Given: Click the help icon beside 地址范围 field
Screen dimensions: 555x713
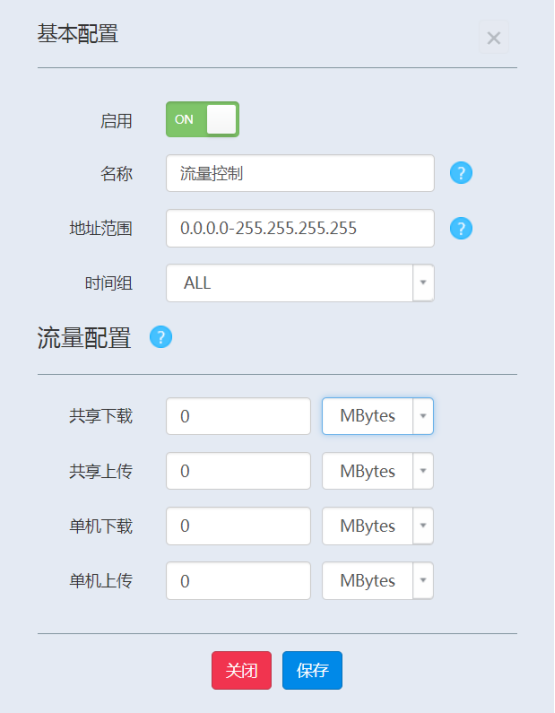Looking at the screenshot, I should click(x=461, y=228).
